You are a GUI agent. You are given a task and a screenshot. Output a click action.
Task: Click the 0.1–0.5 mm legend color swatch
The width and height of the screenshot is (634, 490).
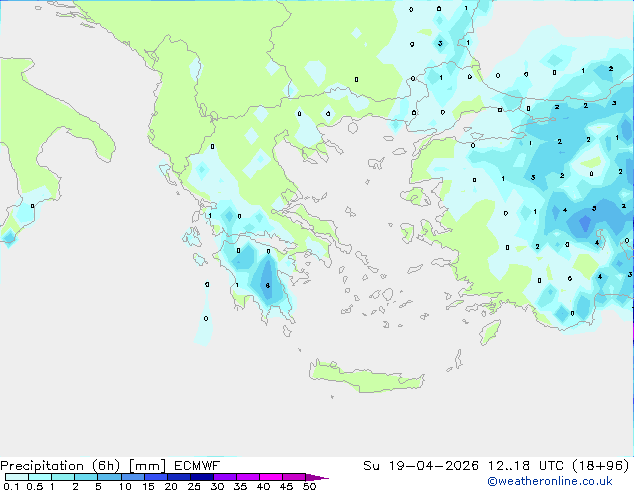(17, 477)
